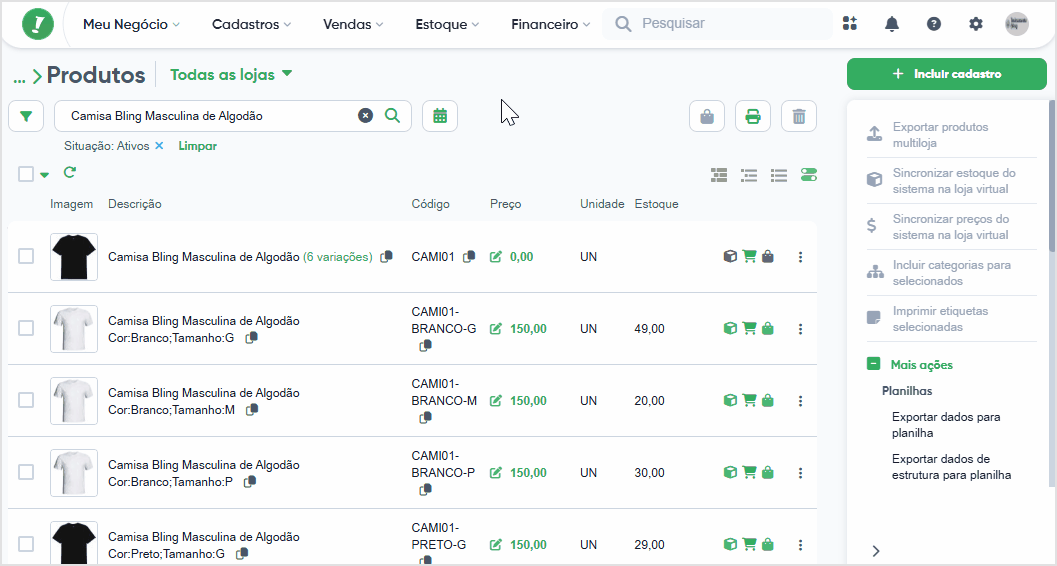
Task: Check the CAMI01-BRANCO-P row checkbox
Action: pos(26,472)
